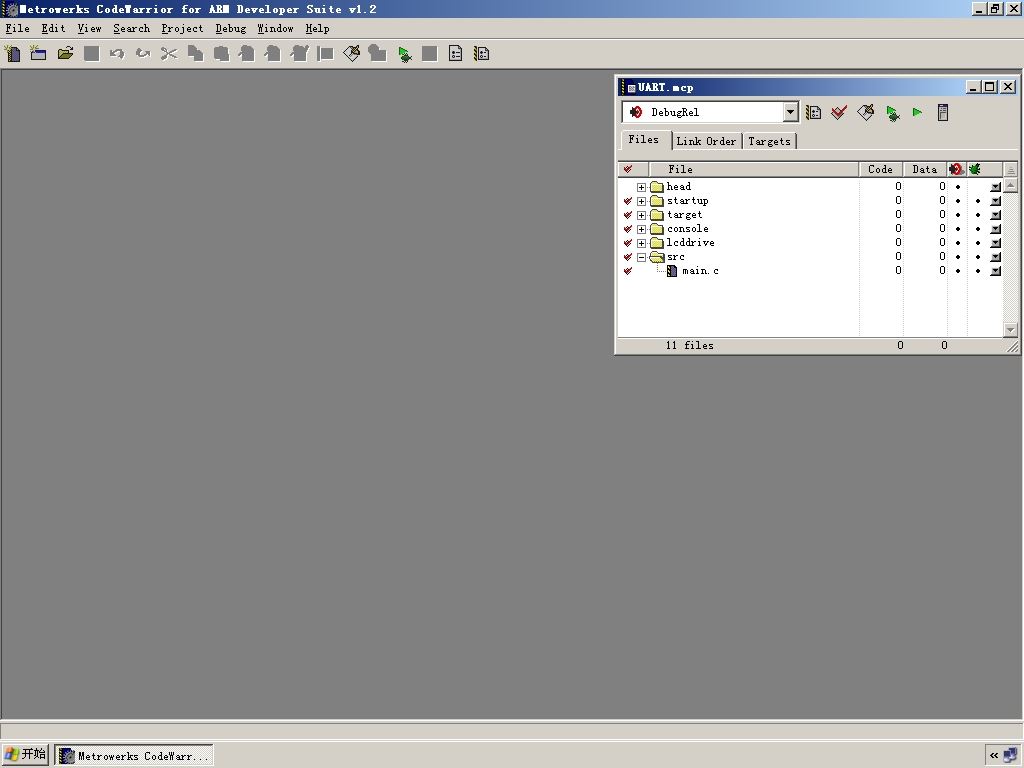Toggle touch checkmark for src folder
Viewport: 1024px width, 768px height.
point(628,257)
